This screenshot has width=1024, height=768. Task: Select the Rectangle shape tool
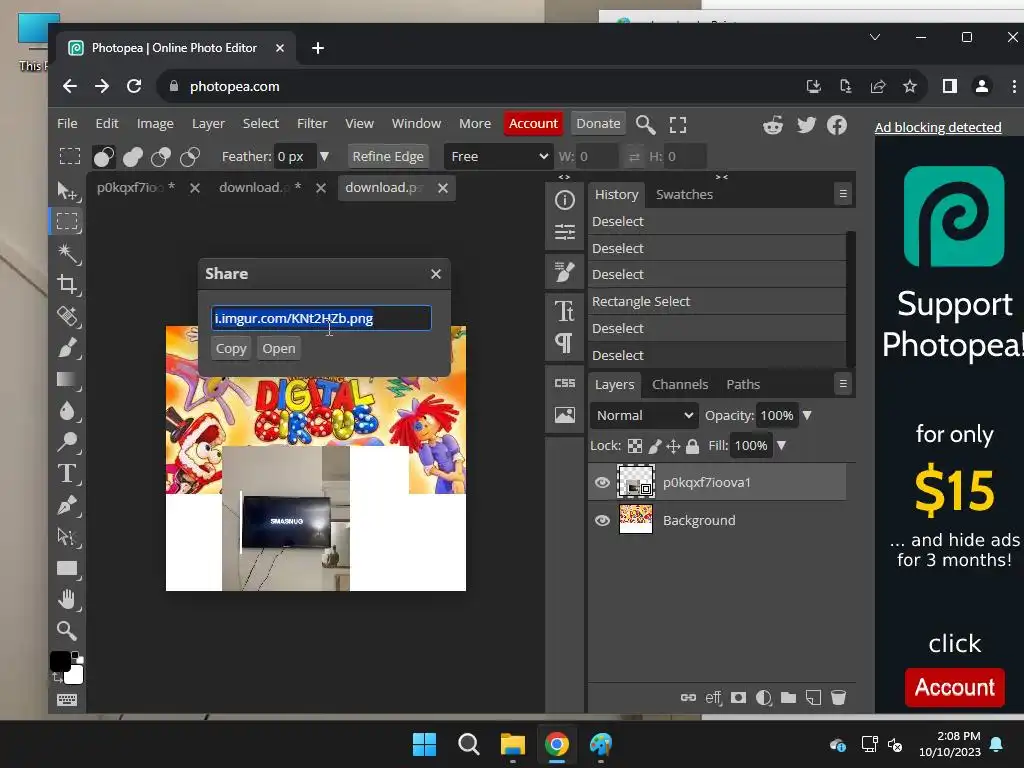coord(67,568)
